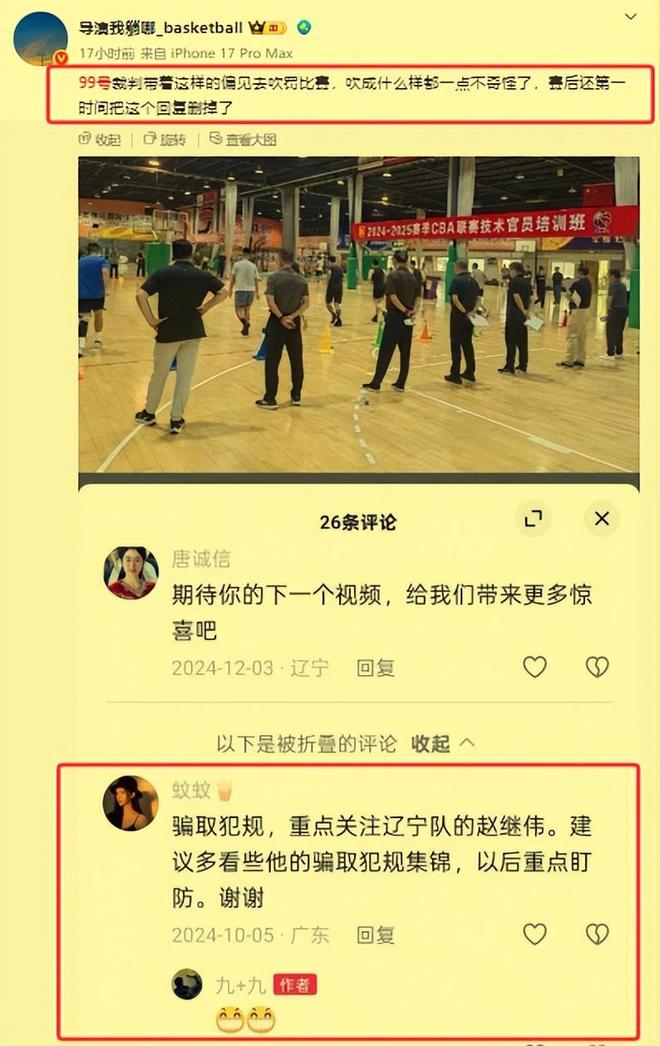
Task: Open 蚊蚊's profile avatar
Action: (131, 803)
